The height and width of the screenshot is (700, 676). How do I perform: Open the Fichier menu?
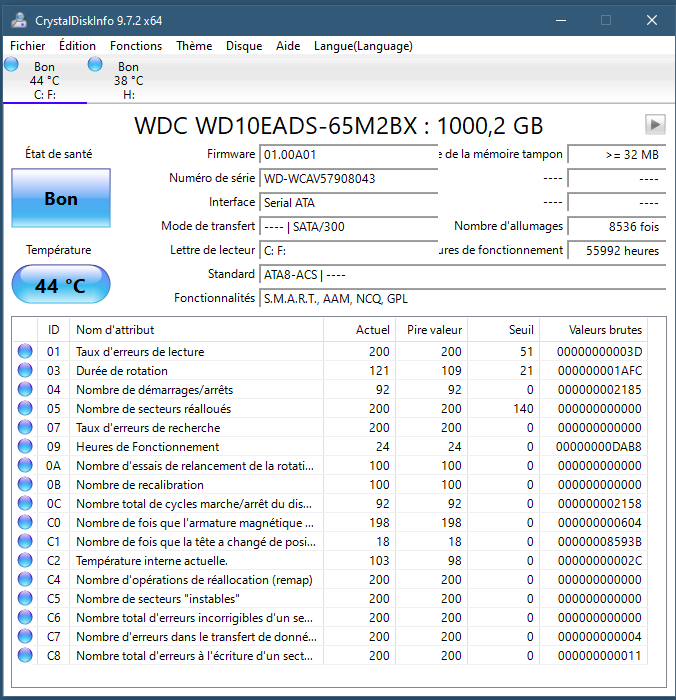27,46
